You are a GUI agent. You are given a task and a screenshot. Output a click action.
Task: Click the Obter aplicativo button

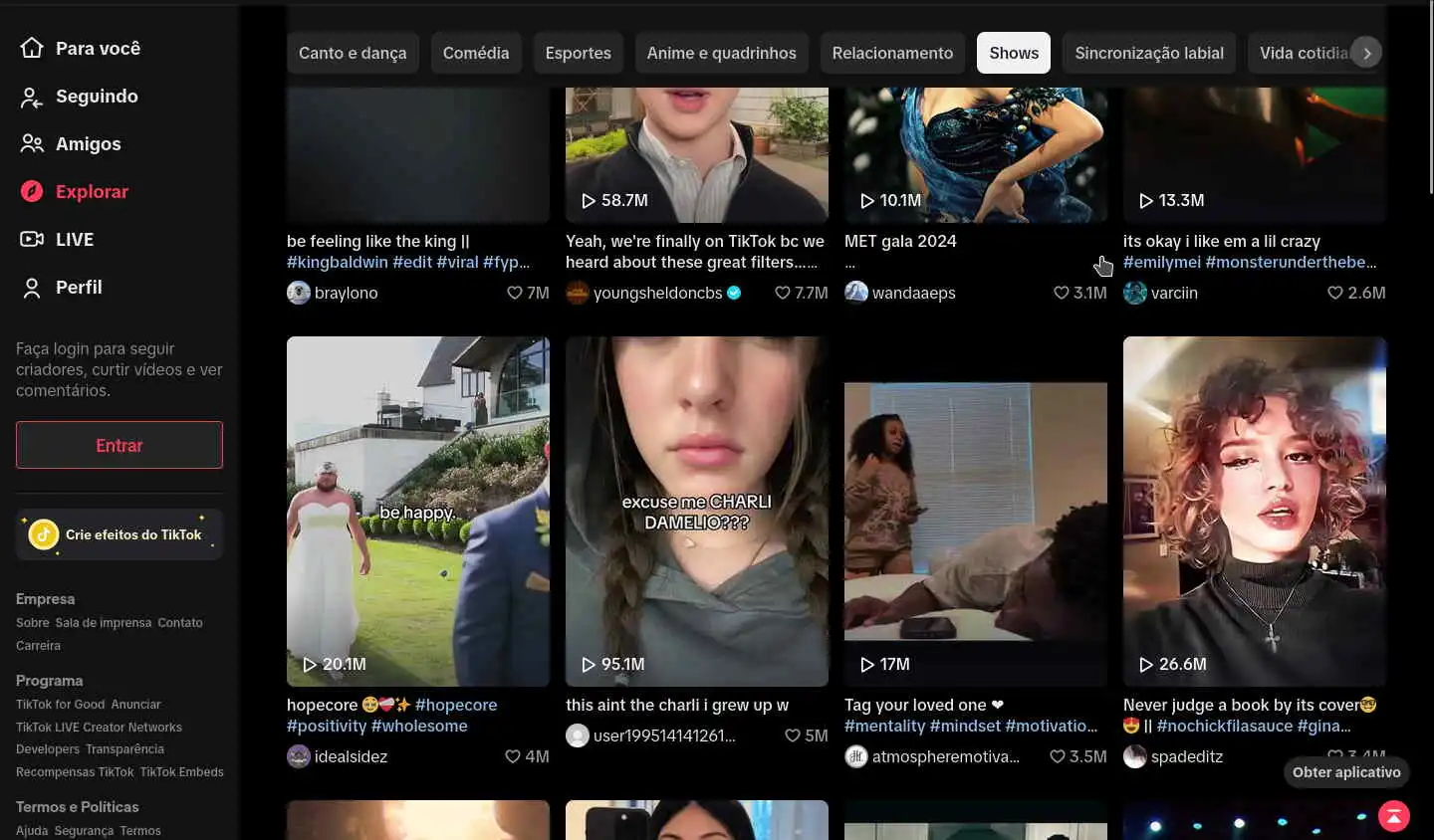1346,772
